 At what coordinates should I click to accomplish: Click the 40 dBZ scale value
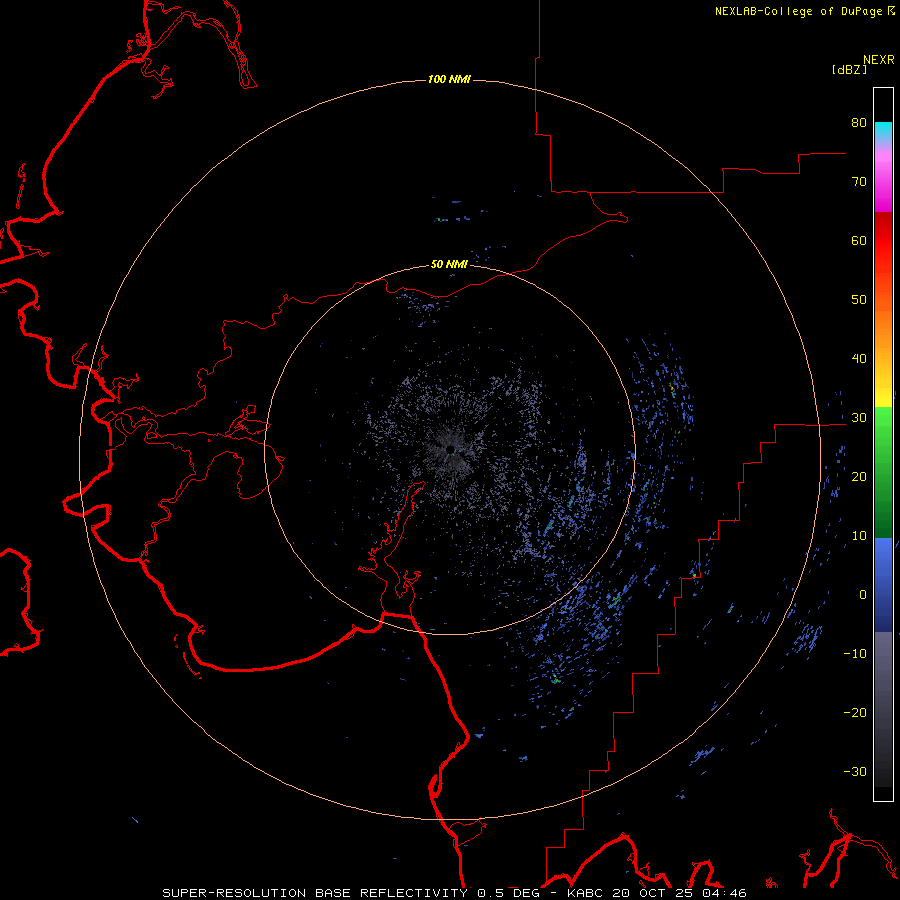pyautogui.click(x=859, y=358)
